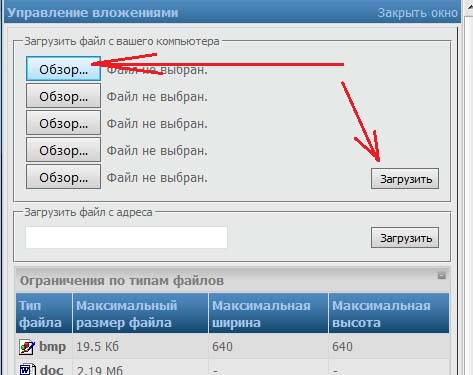Click the doc file type icon
Screen dimensions: 473x375
click(x=27, y=369)
